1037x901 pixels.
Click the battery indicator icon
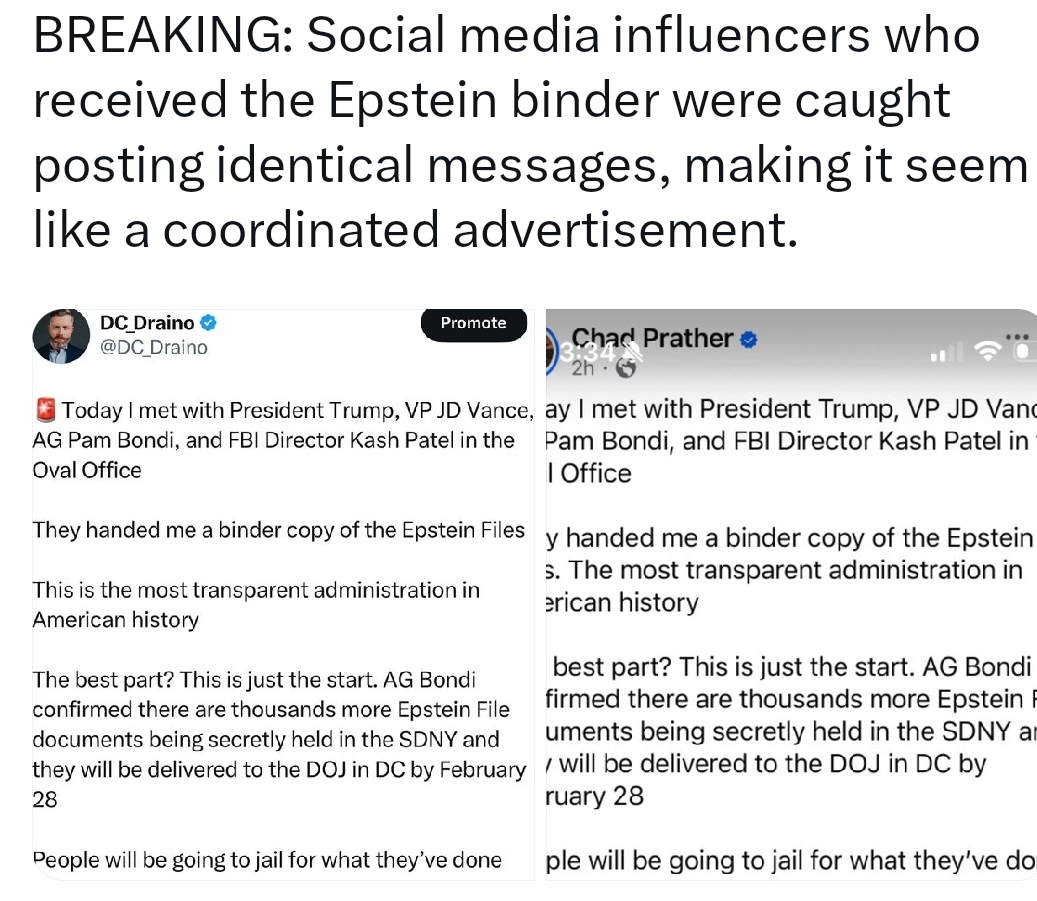click(1025, 351)
